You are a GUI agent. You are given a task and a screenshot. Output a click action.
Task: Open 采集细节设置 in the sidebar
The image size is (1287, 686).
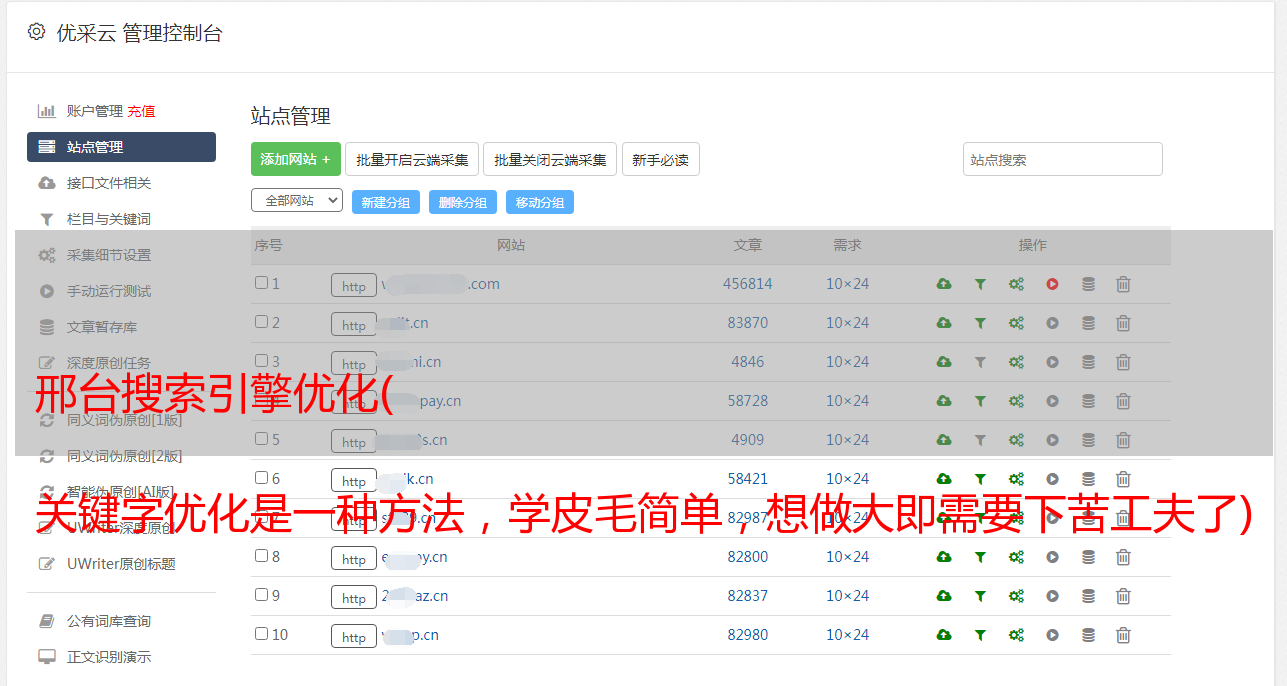coord(109,255)
